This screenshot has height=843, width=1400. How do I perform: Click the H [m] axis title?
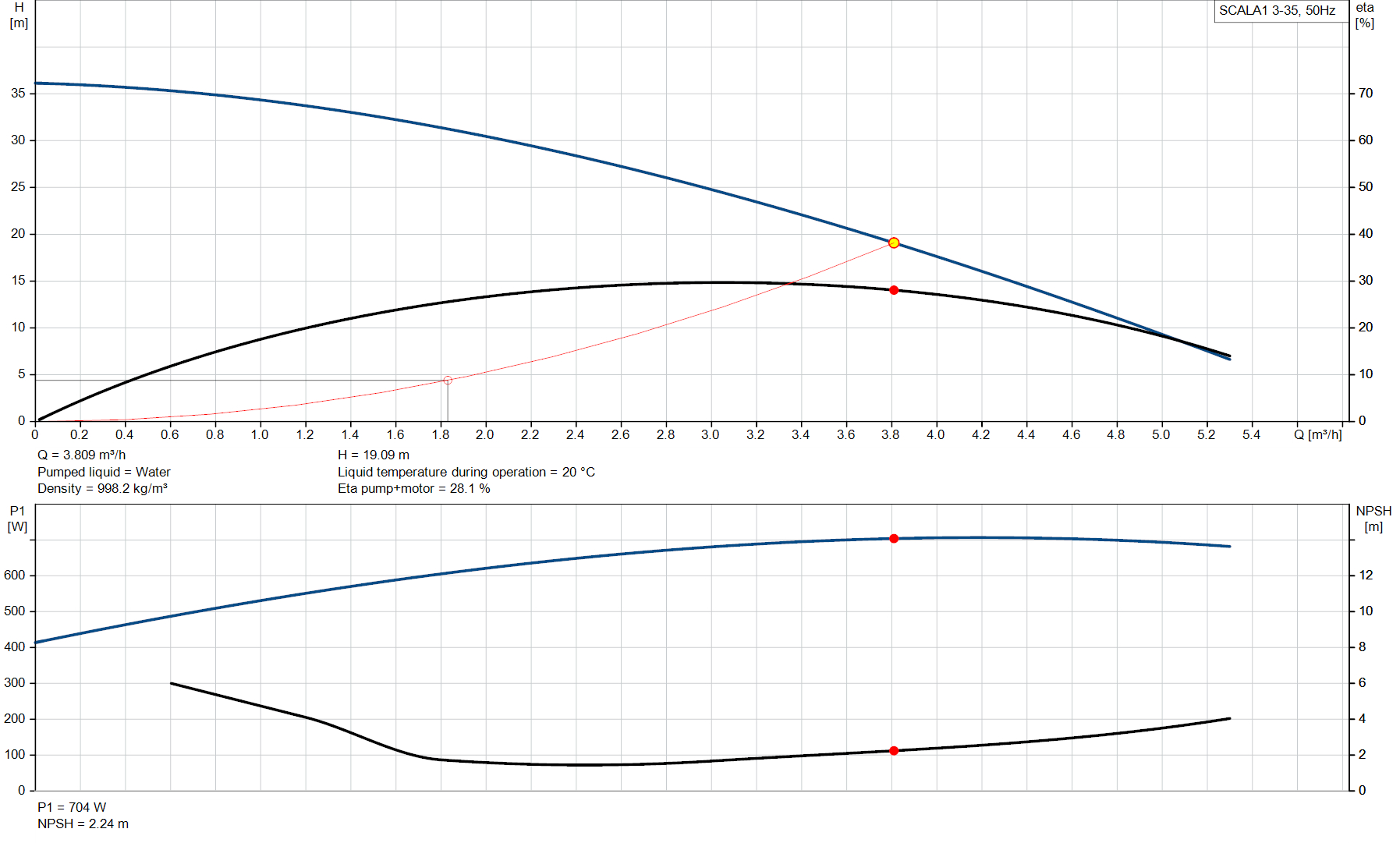pos(19,15)
